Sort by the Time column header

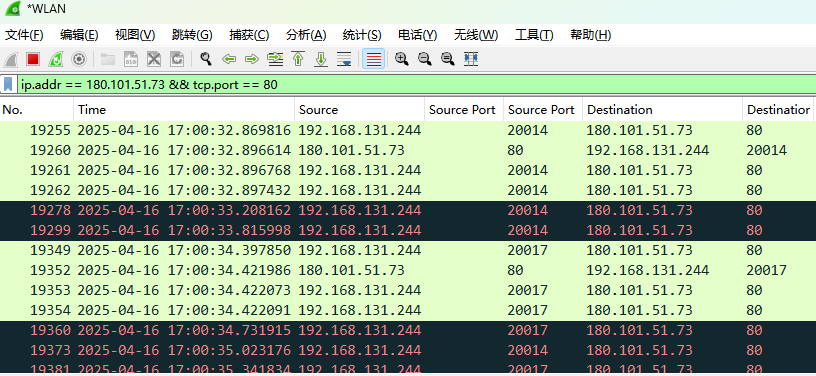click(184, 110)
